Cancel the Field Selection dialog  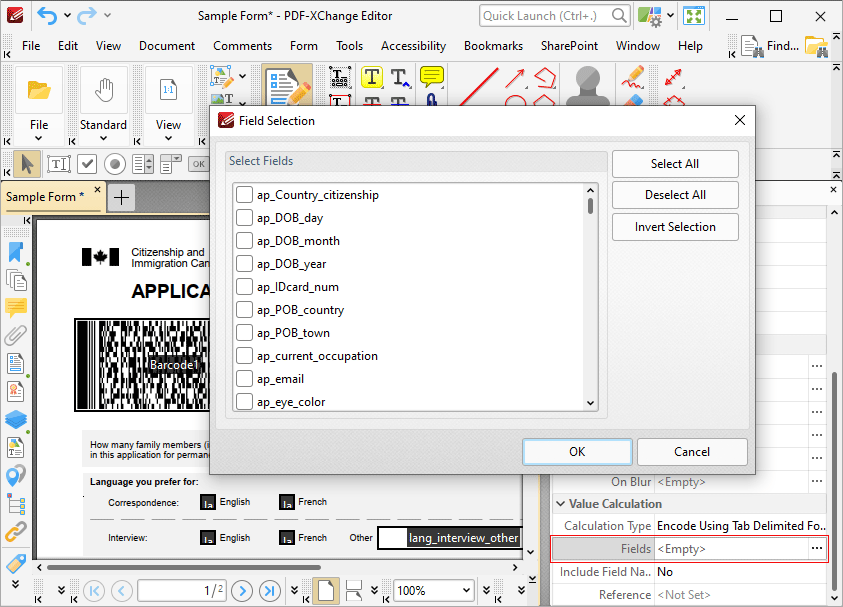point(692,452)
